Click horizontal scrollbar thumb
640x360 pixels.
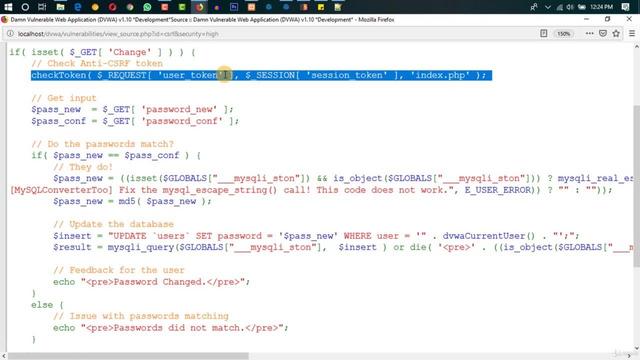coord(128,356)
